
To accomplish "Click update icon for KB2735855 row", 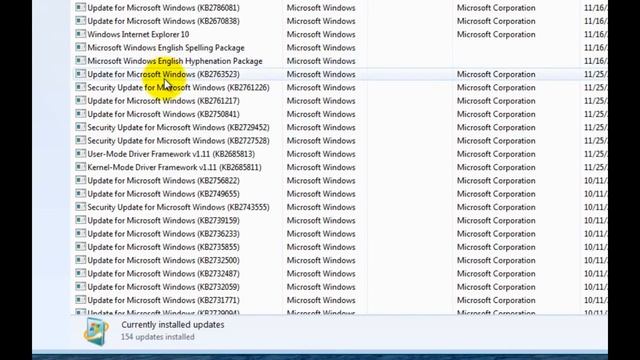I will [80, 247].
